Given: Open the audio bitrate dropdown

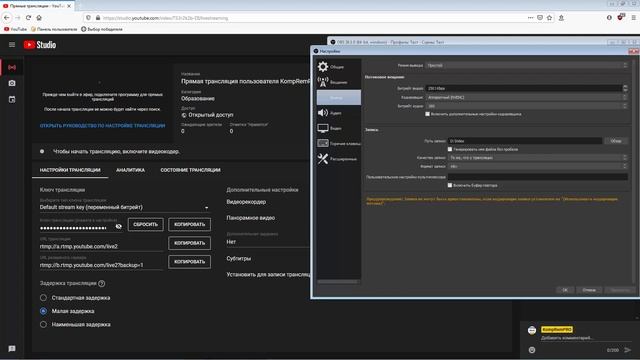Looking at the screenshot, I should [527, 106].
